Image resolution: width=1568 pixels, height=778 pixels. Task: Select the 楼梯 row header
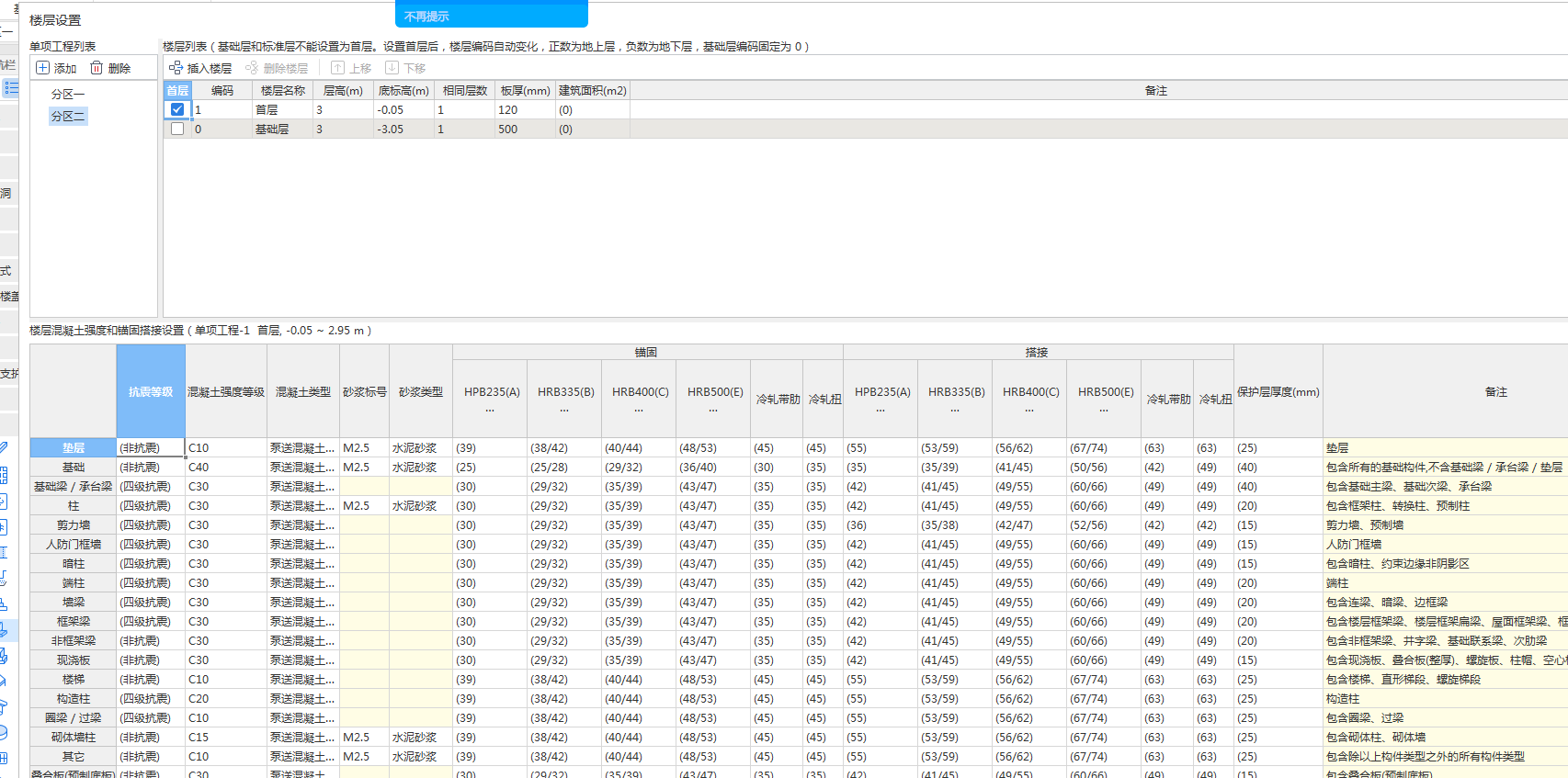pyautogui.click(x=74, y=680)
